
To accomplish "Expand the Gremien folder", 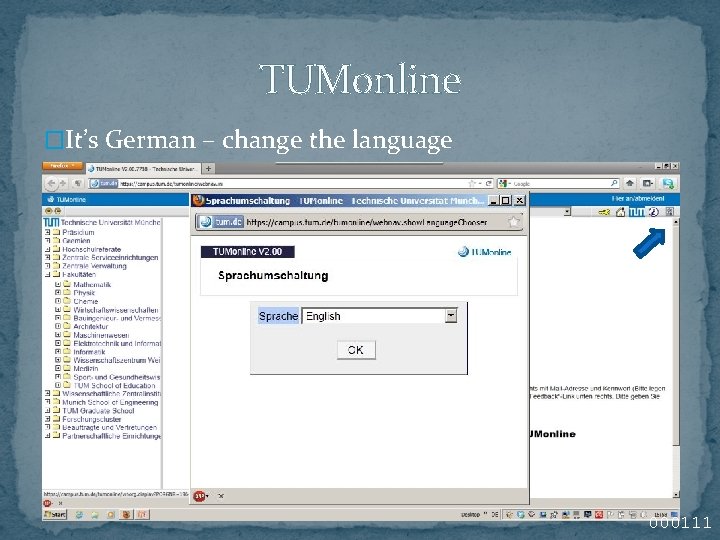I will pos(47,241).
